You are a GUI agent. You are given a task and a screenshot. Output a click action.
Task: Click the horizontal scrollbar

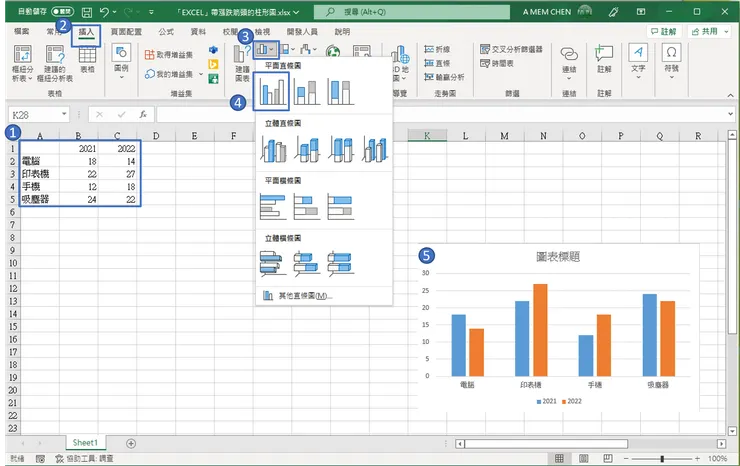tap(547, 444)
